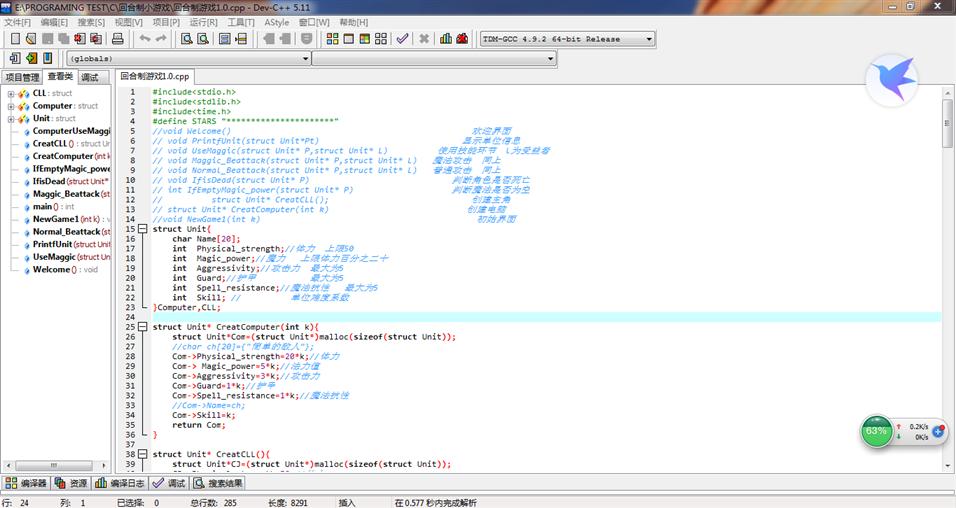The width and height of the screenshot is (956, 508).
Task: Select the main() function in class list
Action: pyautogui.click(x=42, y=206)
